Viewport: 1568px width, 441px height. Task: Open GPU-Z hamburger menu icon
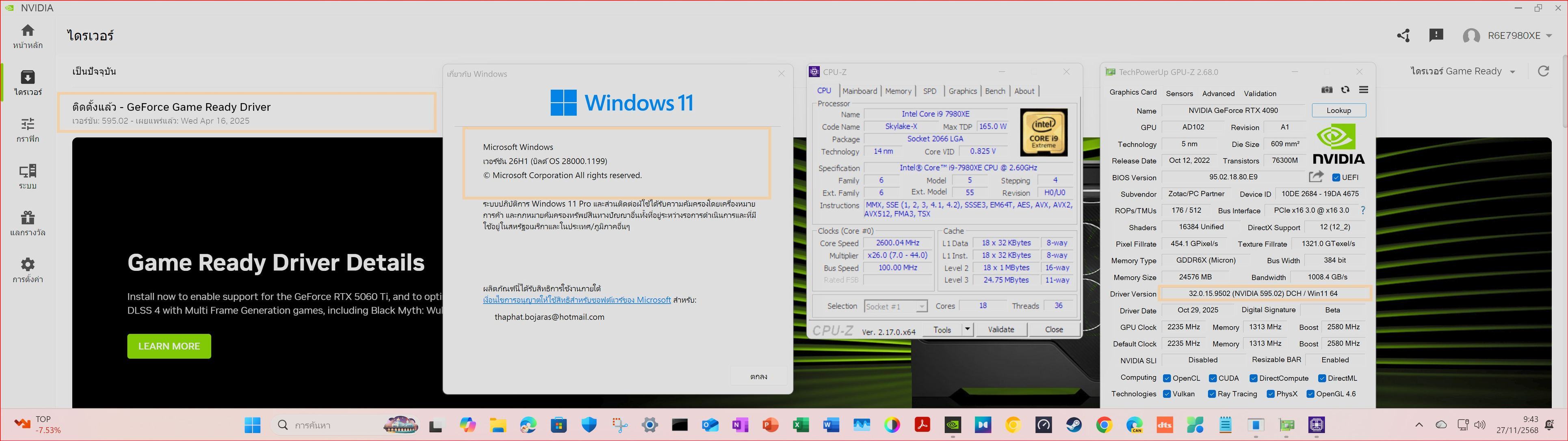click(1364, 90)
